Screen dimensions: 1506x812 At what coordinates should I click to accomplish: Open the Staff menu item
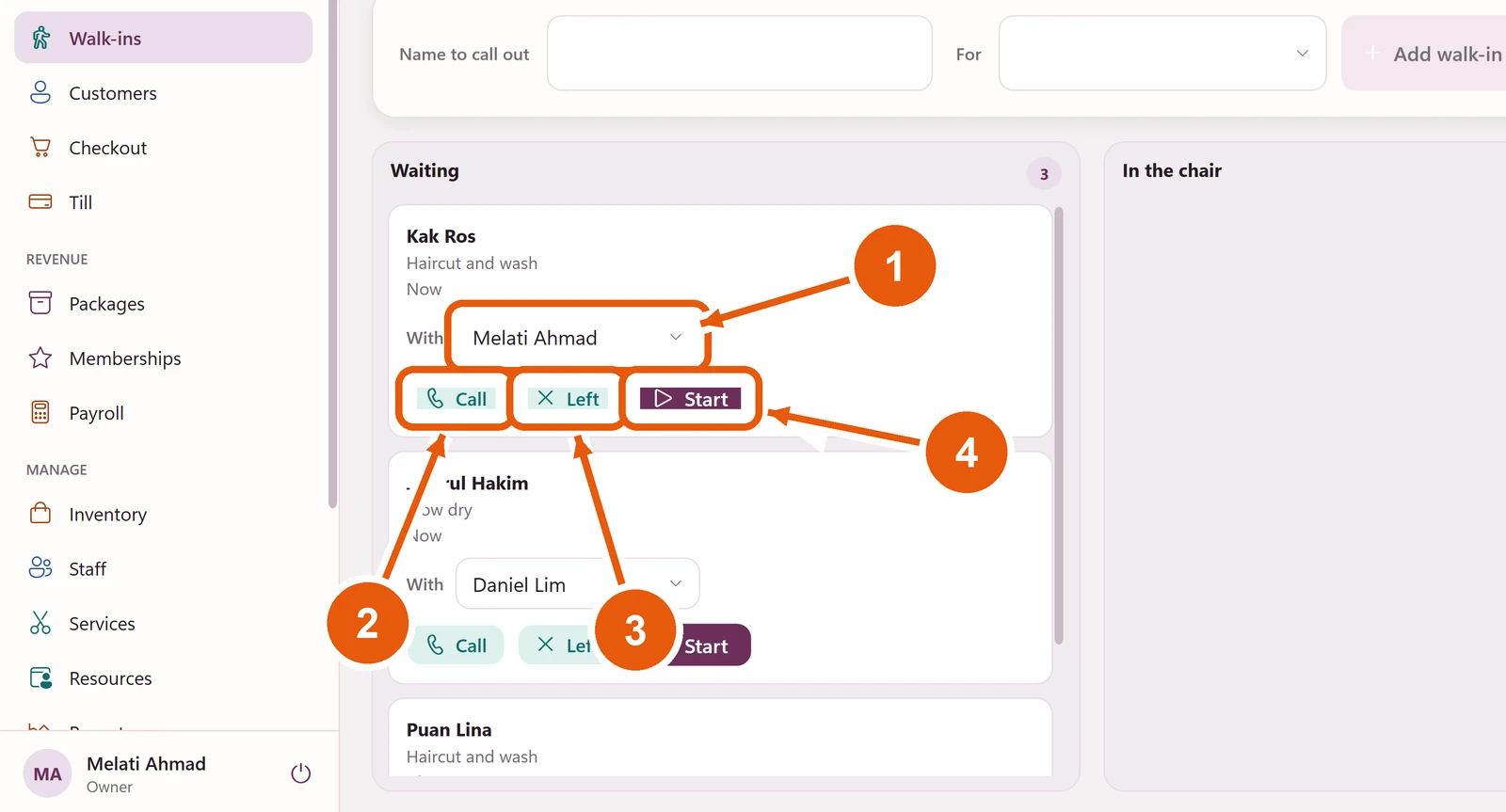pyautogui.click(x=164, y=568)
